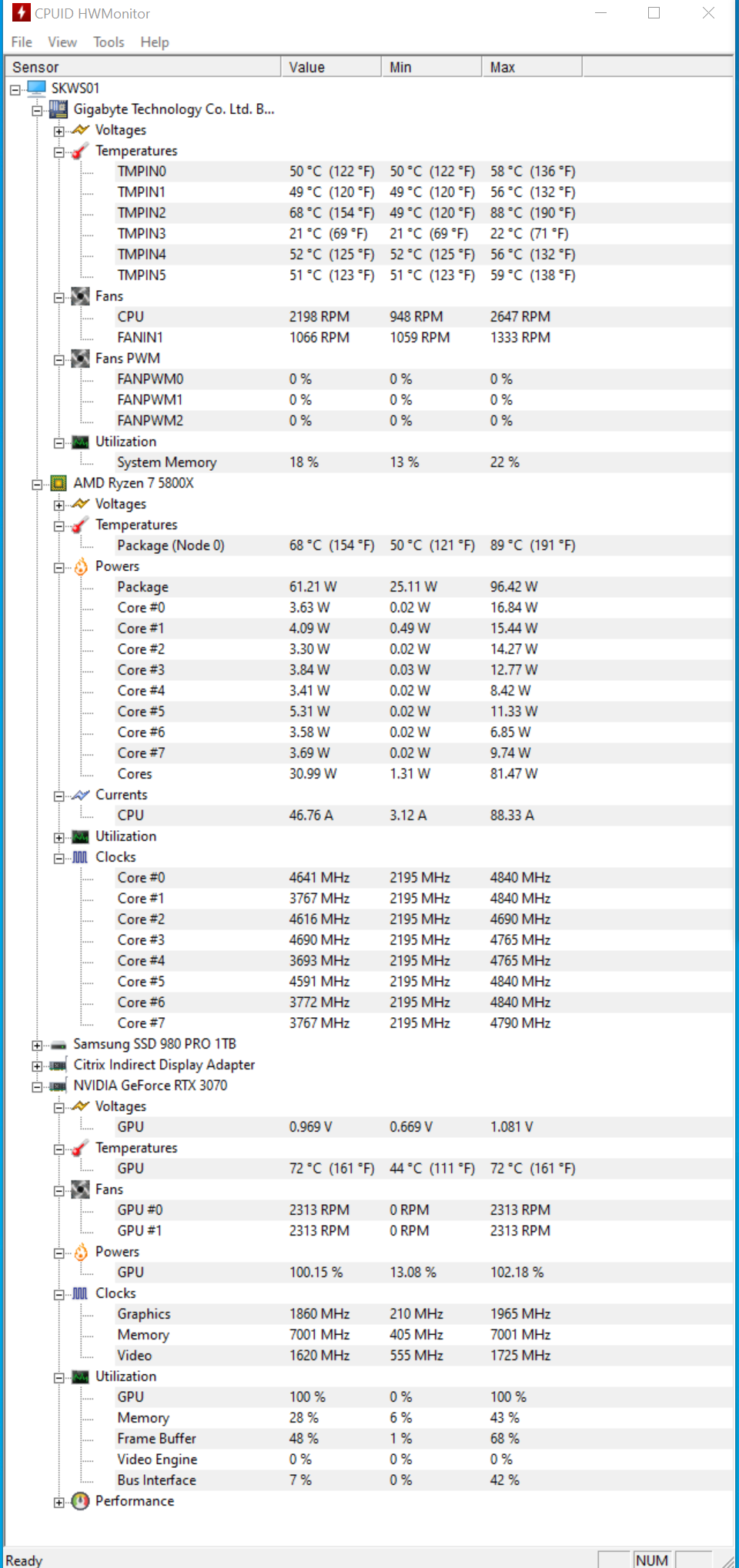739x1568 pixels.
Task: Click the NUM indicator in status bar
Action: click(652, 1560)
